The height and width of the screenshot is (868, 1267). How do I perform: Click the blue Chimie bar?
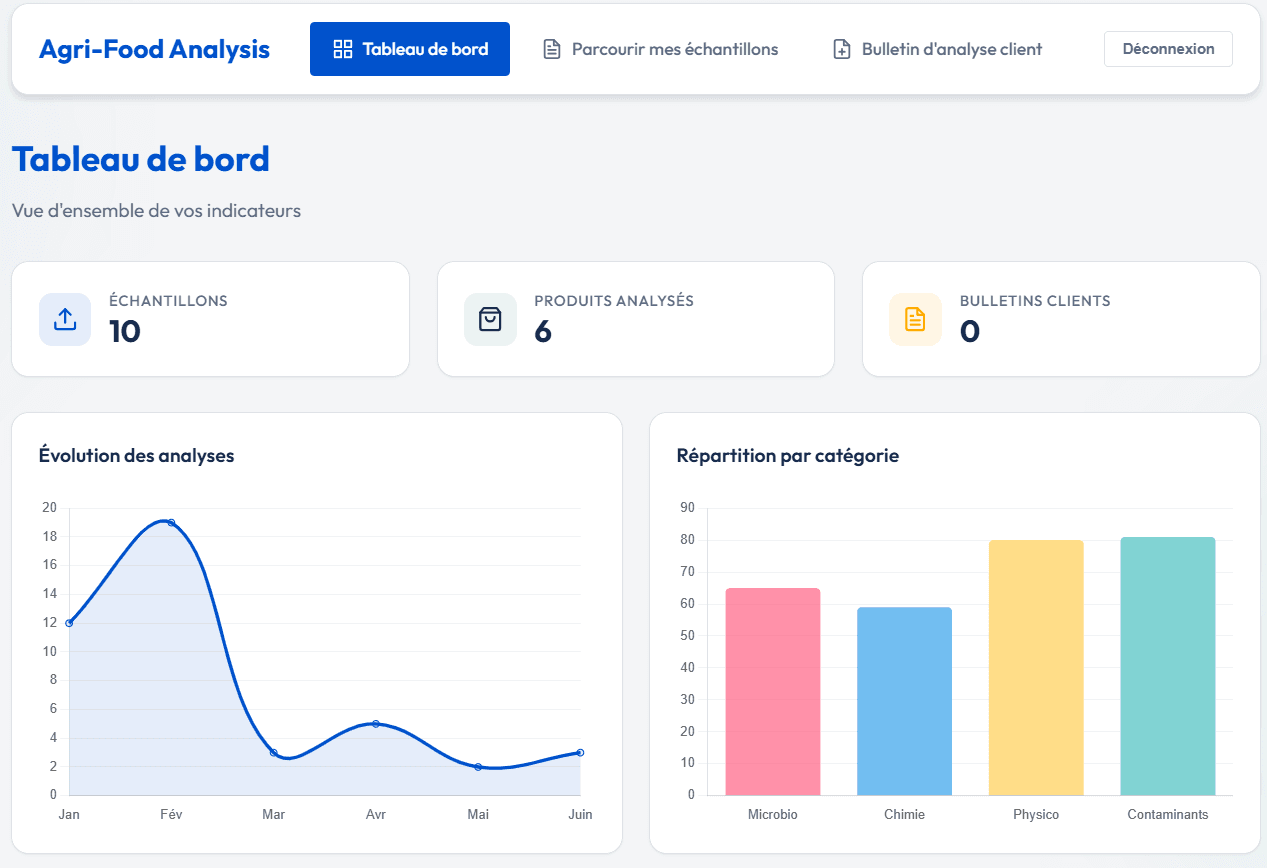(904, 700)
